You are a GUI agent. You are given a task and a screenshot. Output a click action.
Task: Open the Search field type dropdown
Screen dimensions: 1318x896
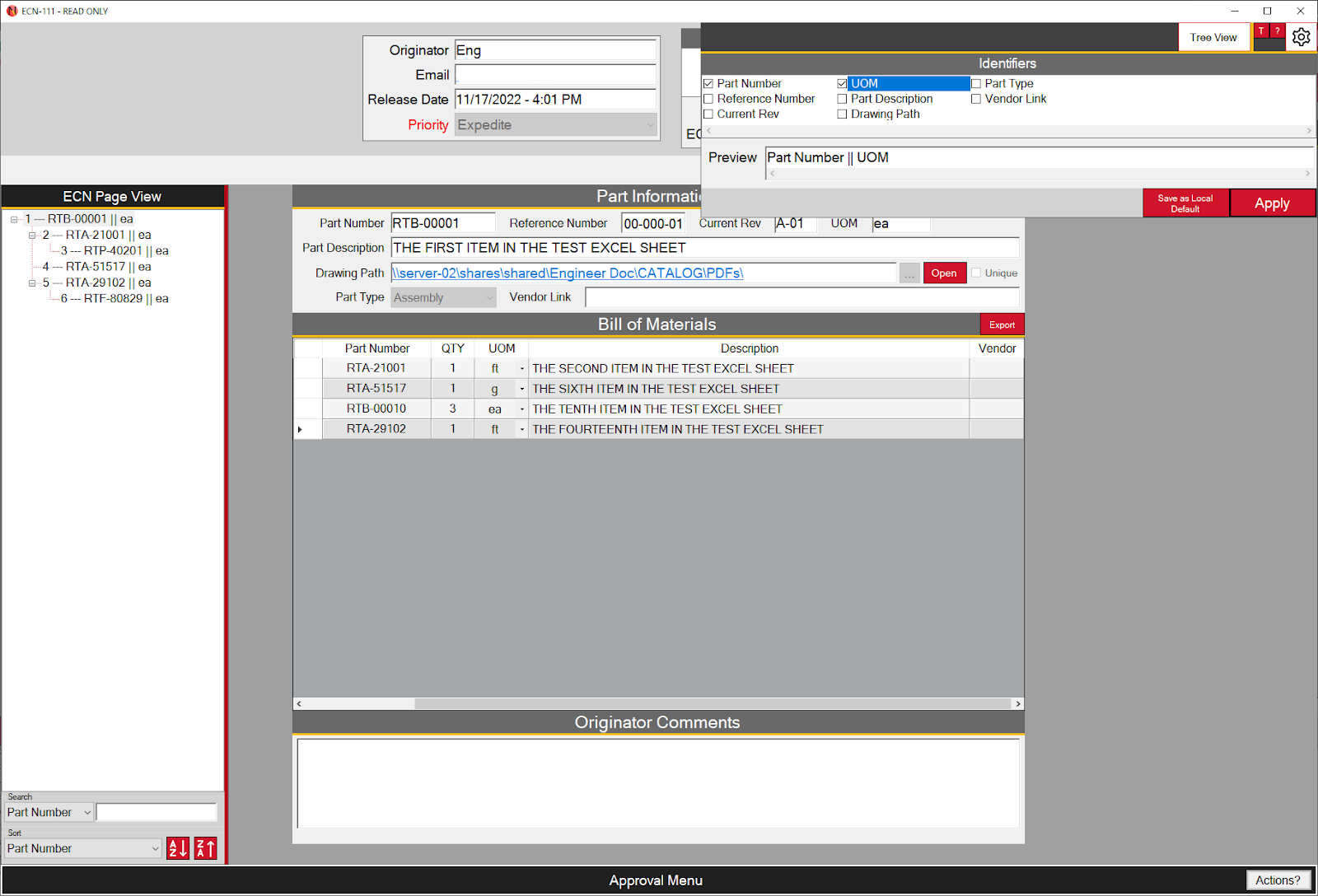point(49,813)
